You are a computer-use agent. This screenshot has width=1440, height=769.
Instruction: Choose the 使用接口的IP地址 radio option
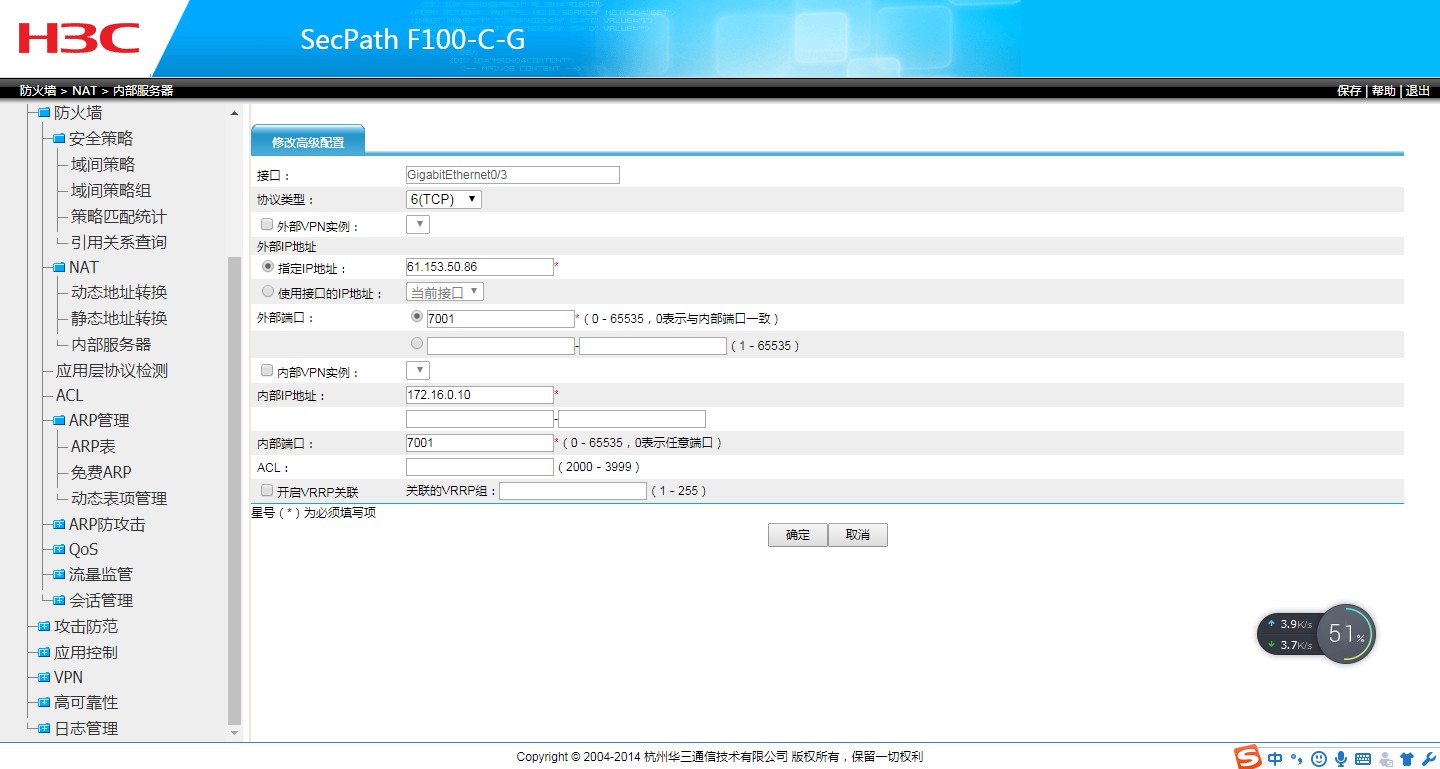click(x=267, y=292)
